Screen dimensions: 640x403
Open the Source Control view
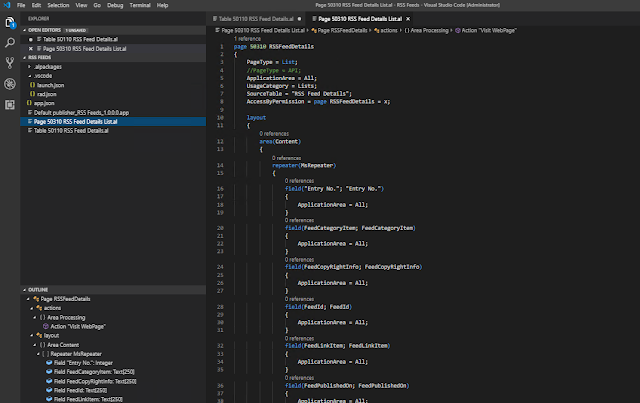pyautogui.click(x=9, y=63)
